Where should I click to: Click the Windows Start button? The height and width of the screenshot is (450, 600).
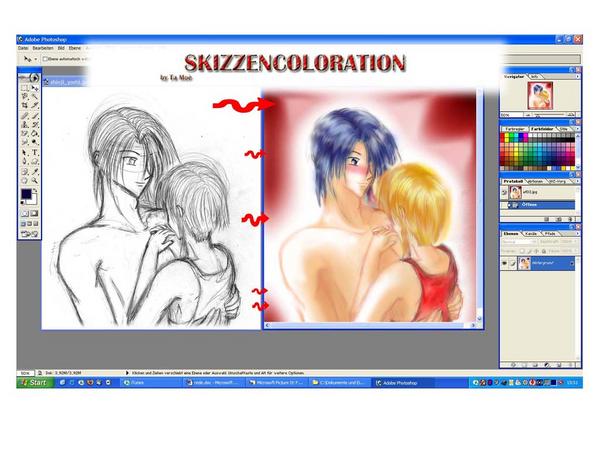(x=35, y=382)
